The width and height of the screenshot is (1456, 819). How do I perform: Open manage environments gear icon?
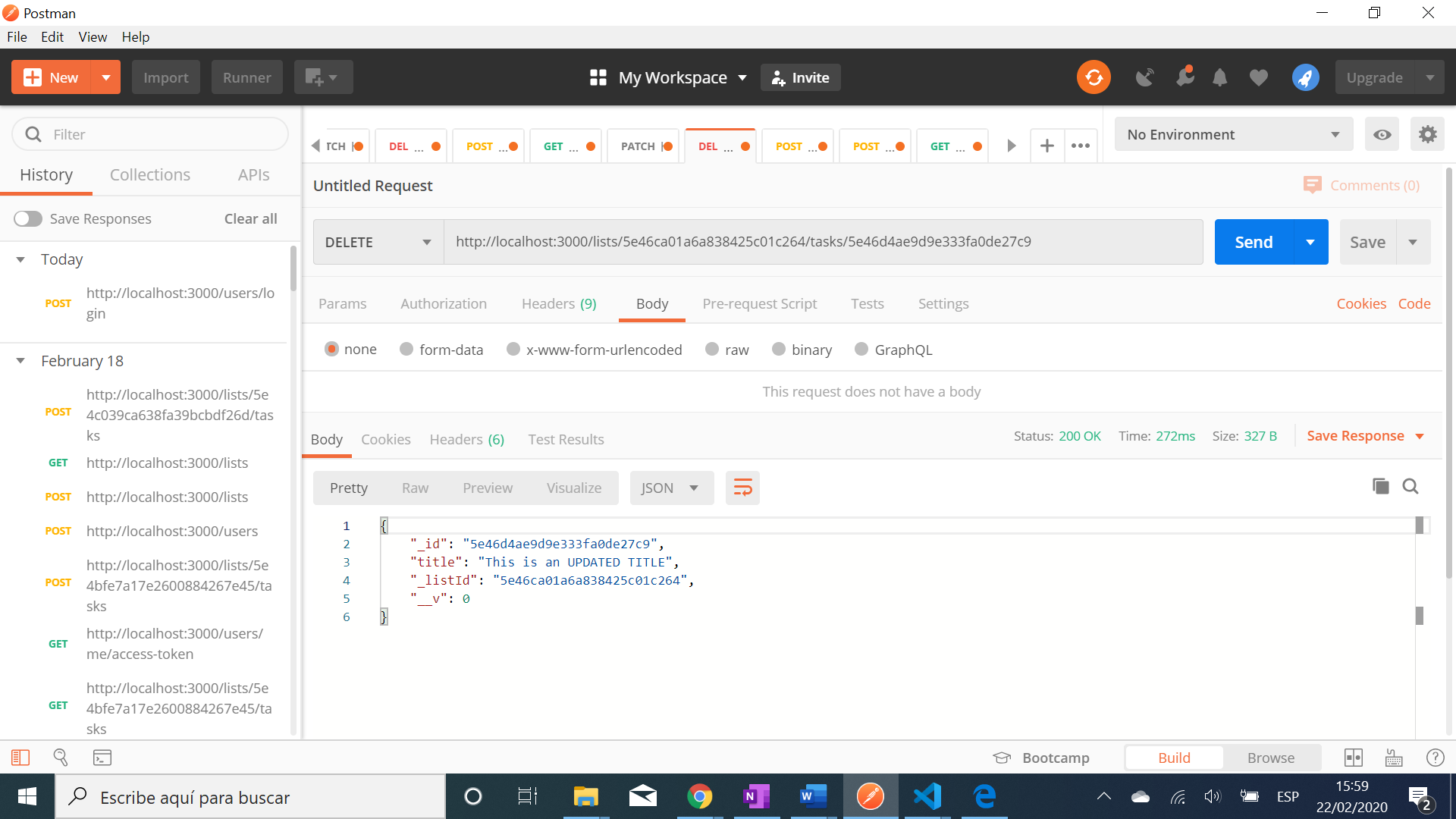1427,134
